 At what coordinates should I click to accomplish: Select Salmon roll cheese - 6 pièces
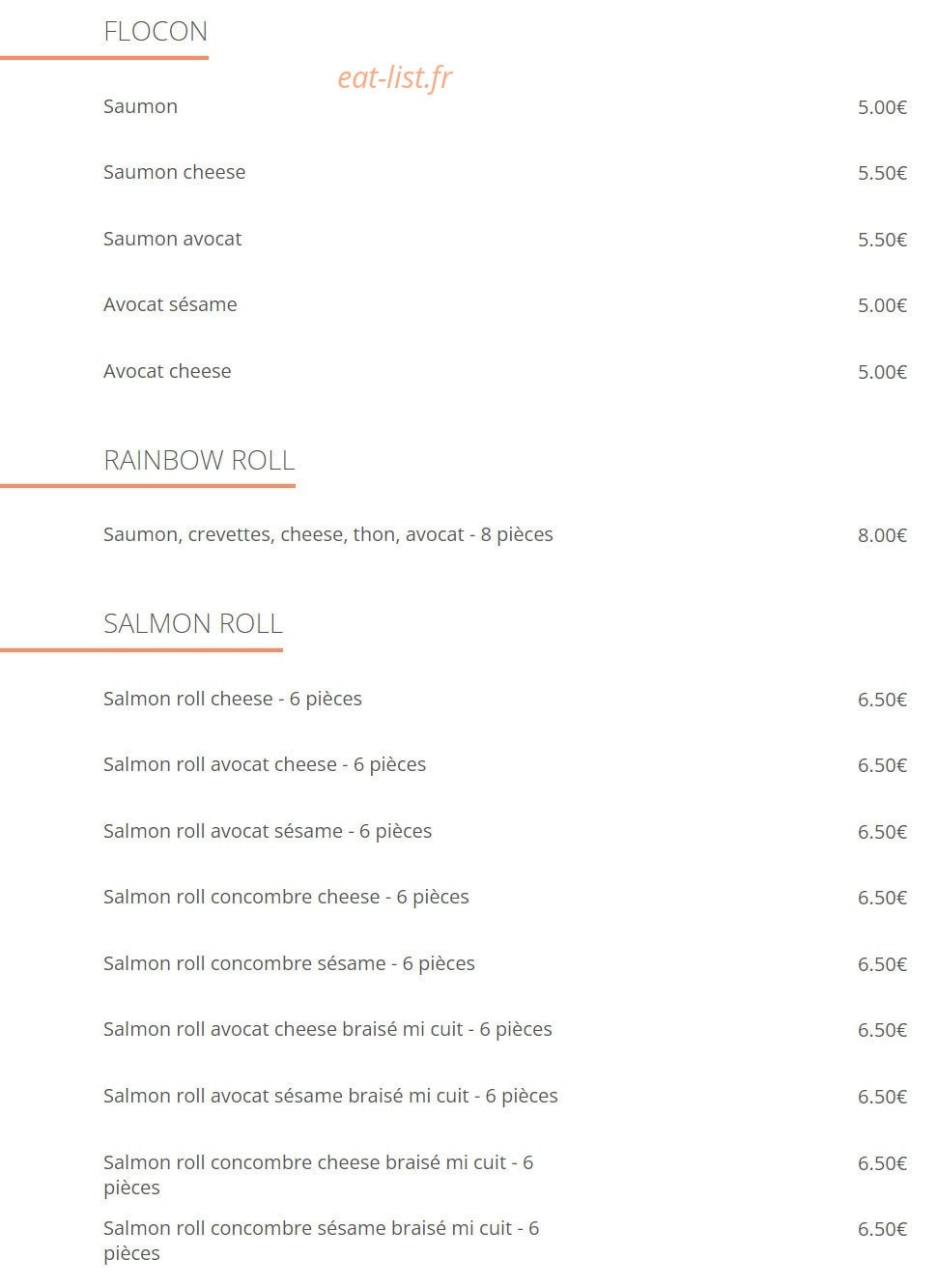232,699
